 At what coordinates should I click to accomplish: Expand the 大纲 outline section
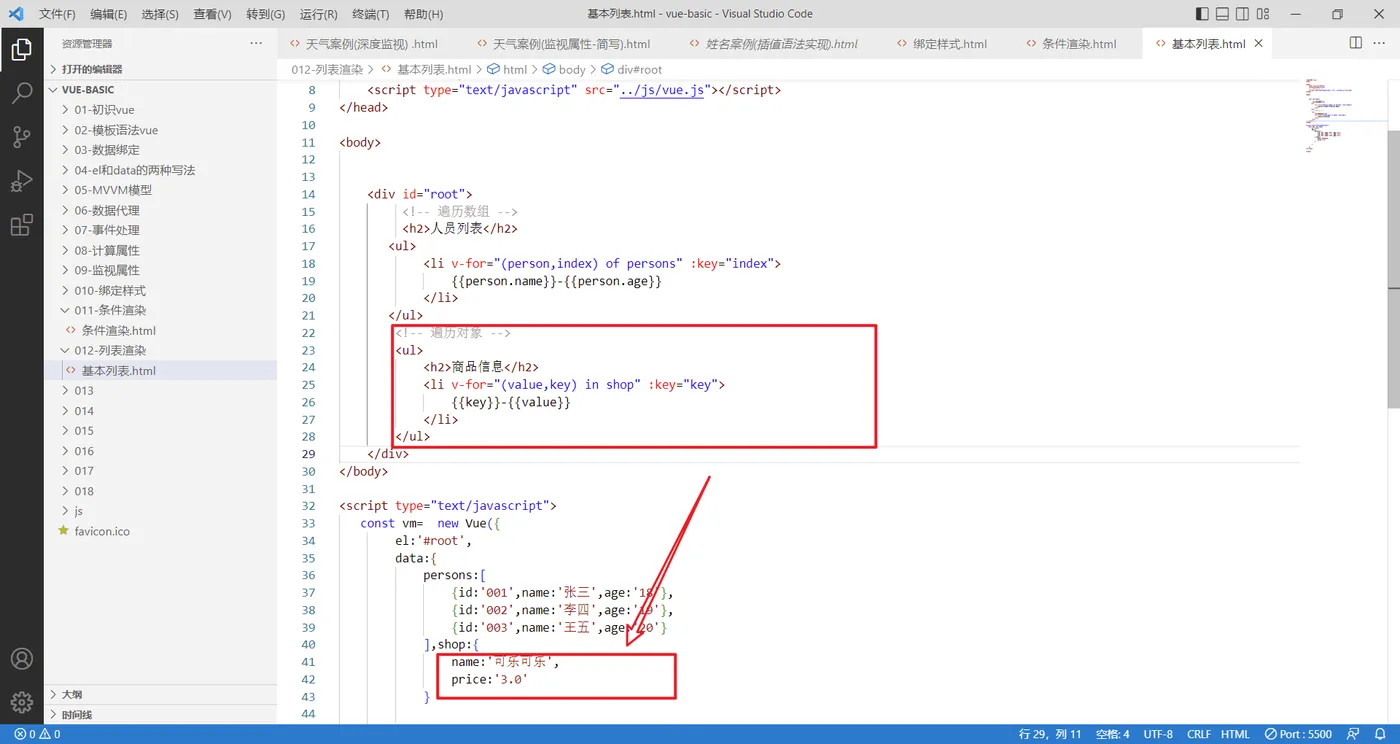[x=160, y=694]
